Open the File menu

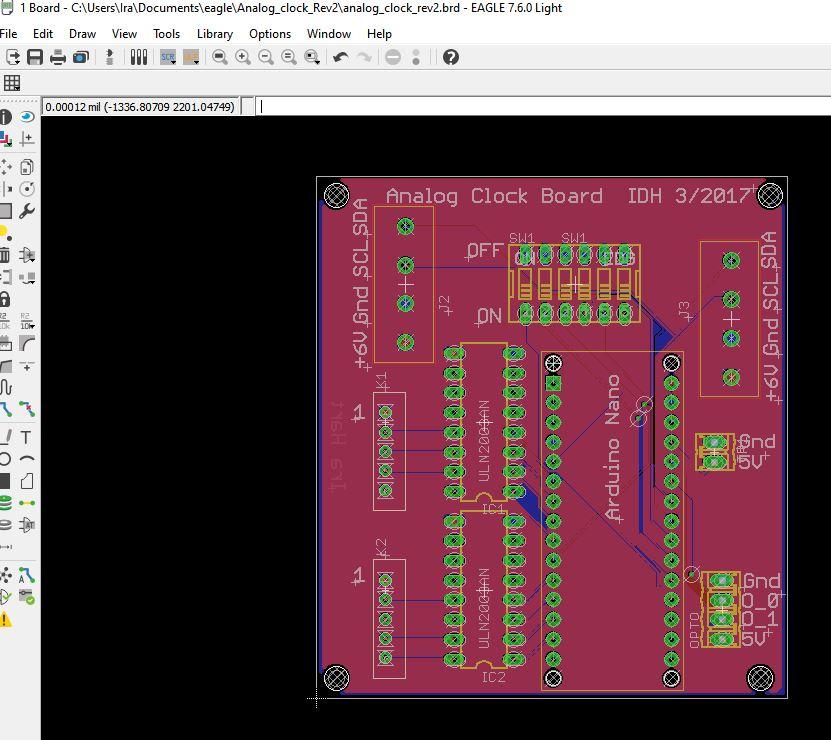pyautogui.click(x=8, y=34)
